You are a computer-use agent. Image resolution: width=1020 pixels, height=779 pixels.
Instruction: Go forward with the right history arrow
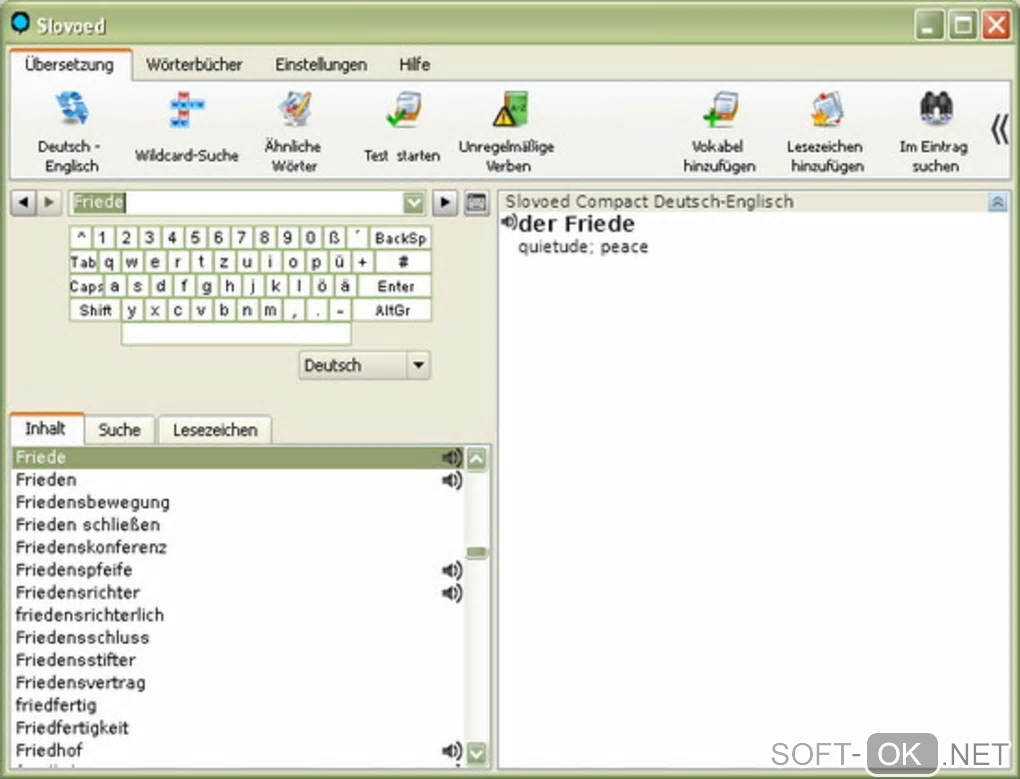(x=49, y=202)
